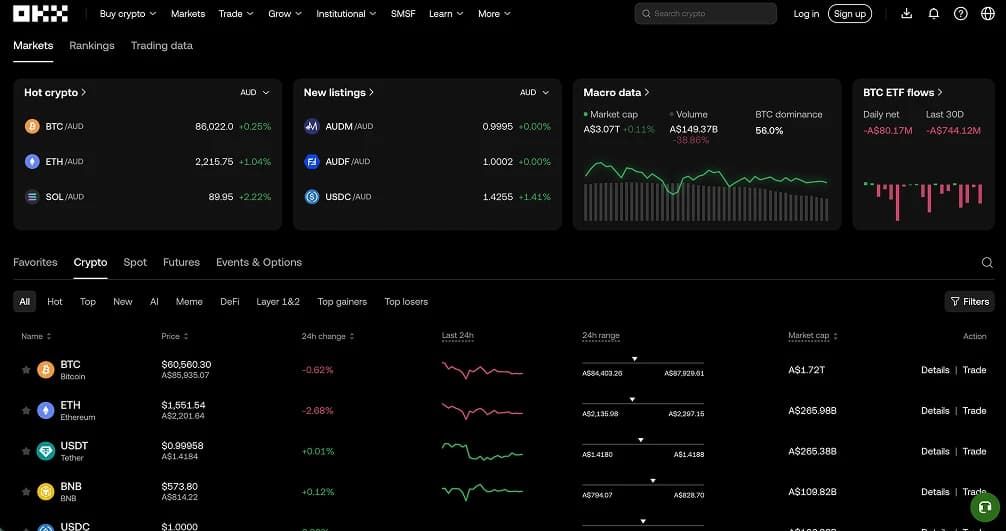Click the ETH icon in Hot crypto
This screenshot has width=1006, height=531.
pos(32,162)
